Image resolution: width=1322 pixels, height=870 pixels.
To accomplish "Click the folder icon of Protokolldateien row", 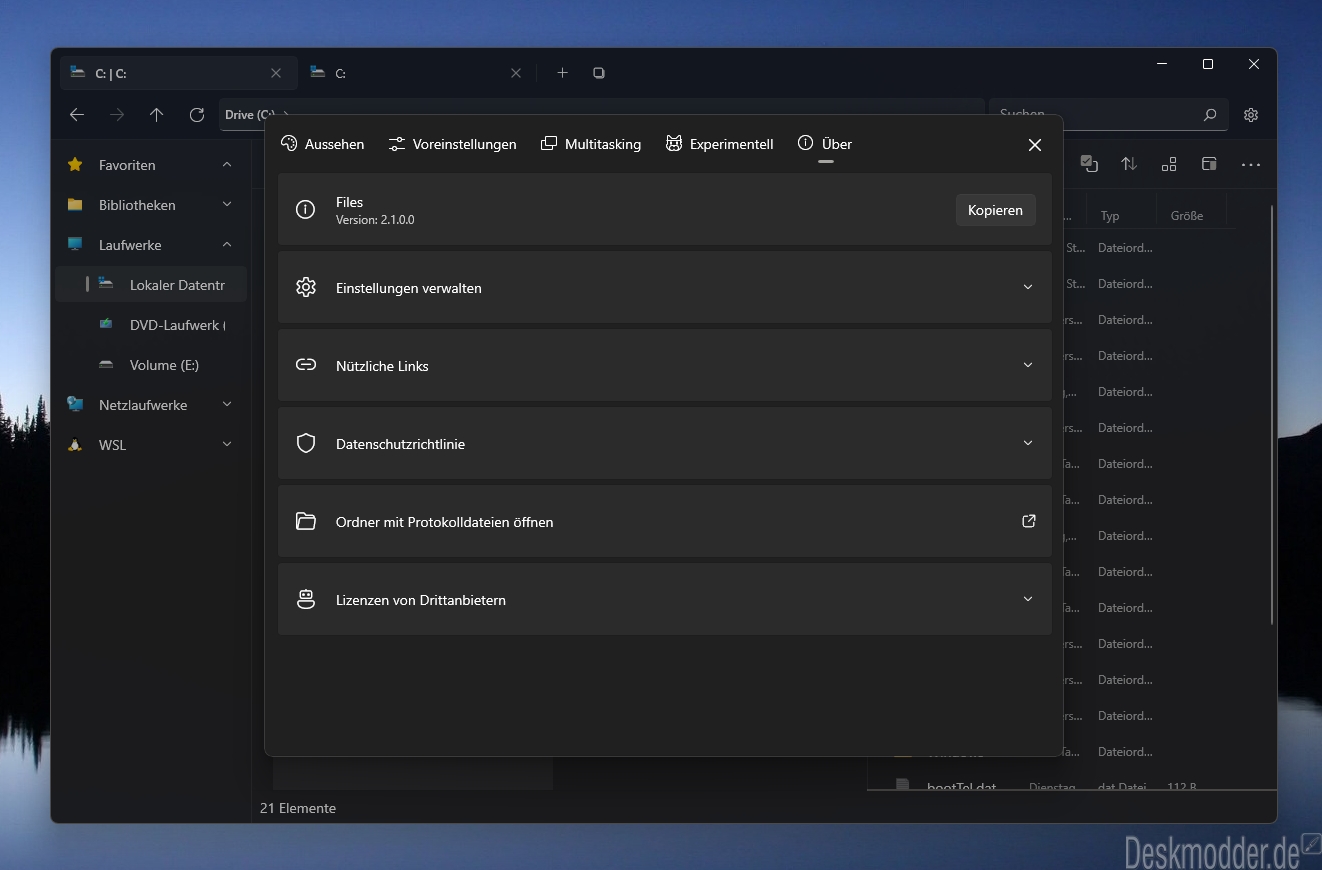I will 306,521.
